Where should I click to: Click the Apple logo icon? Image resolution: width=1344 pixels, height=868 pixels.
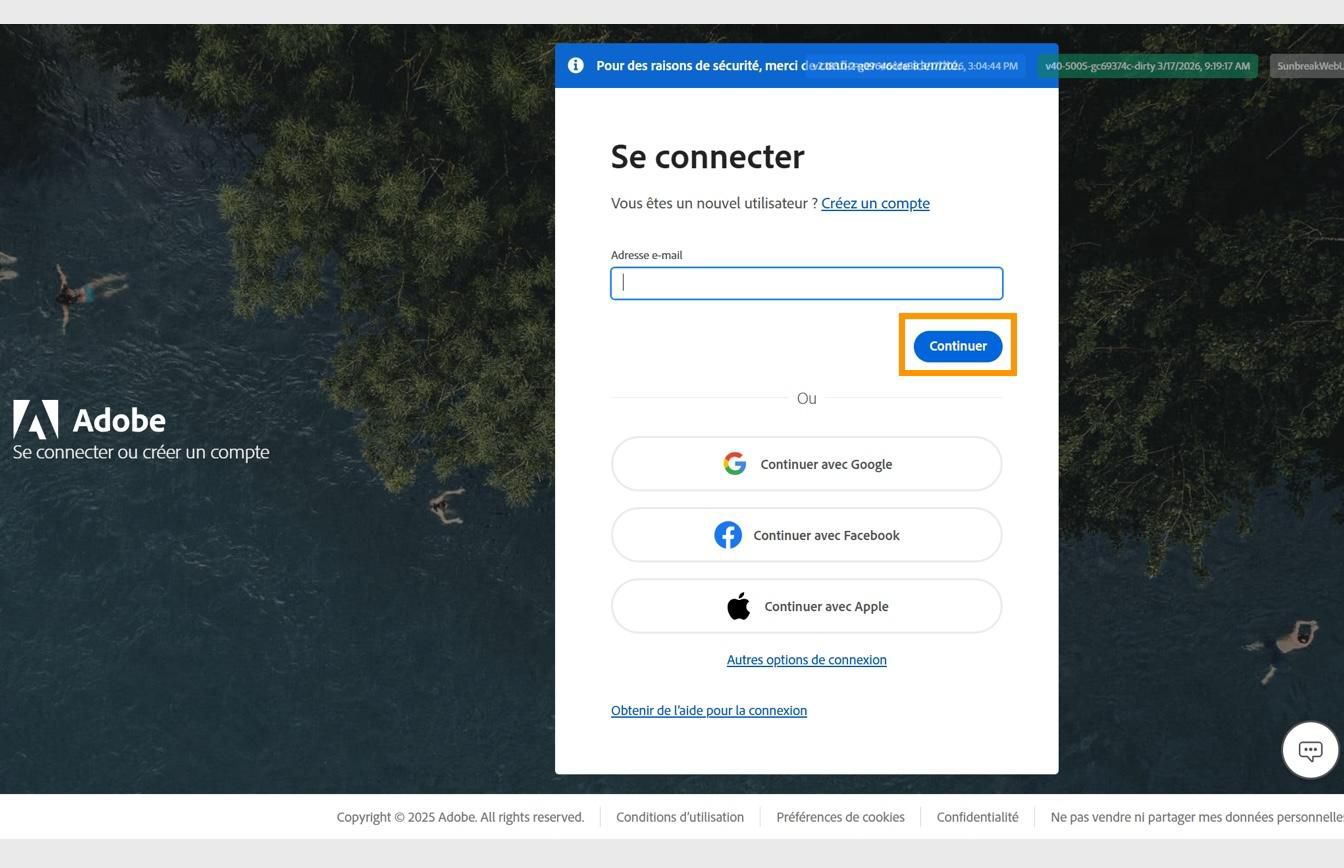pos(739,605)
